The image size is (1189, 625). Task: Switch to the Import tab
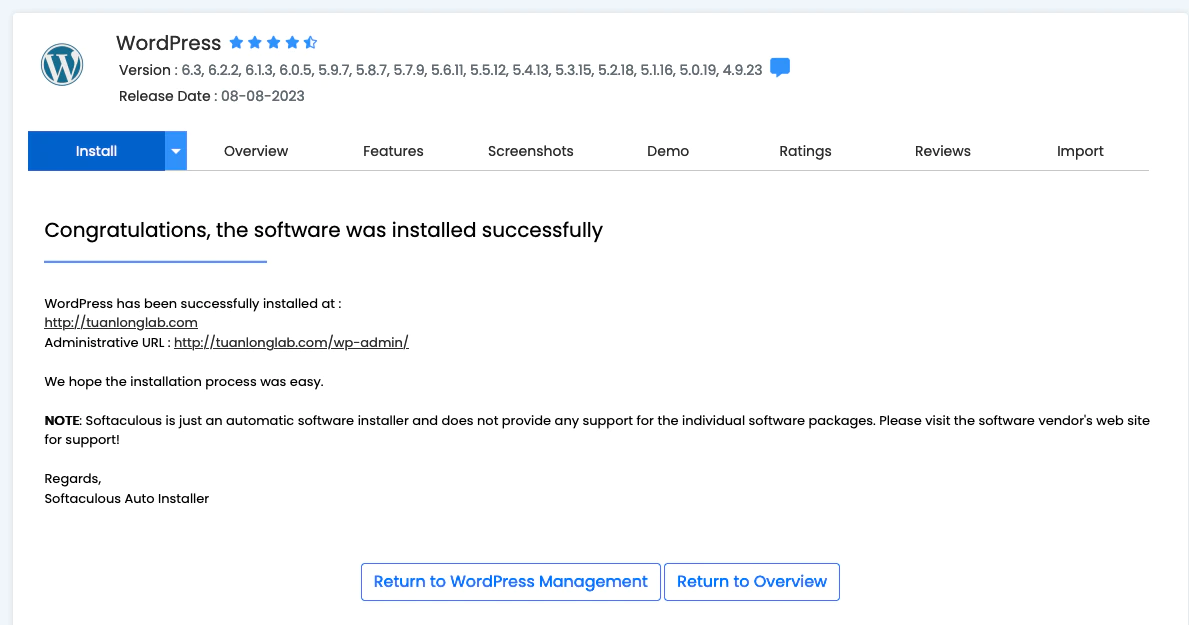pos(1080,151)
